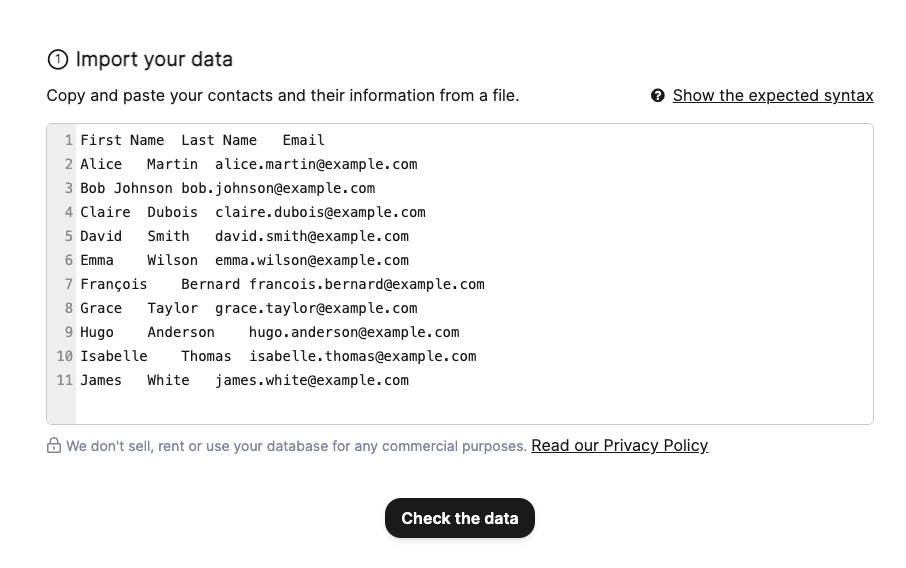Click the David Smith row
Image resolution: width=906 pixels, height=568 pixels.
244,236
